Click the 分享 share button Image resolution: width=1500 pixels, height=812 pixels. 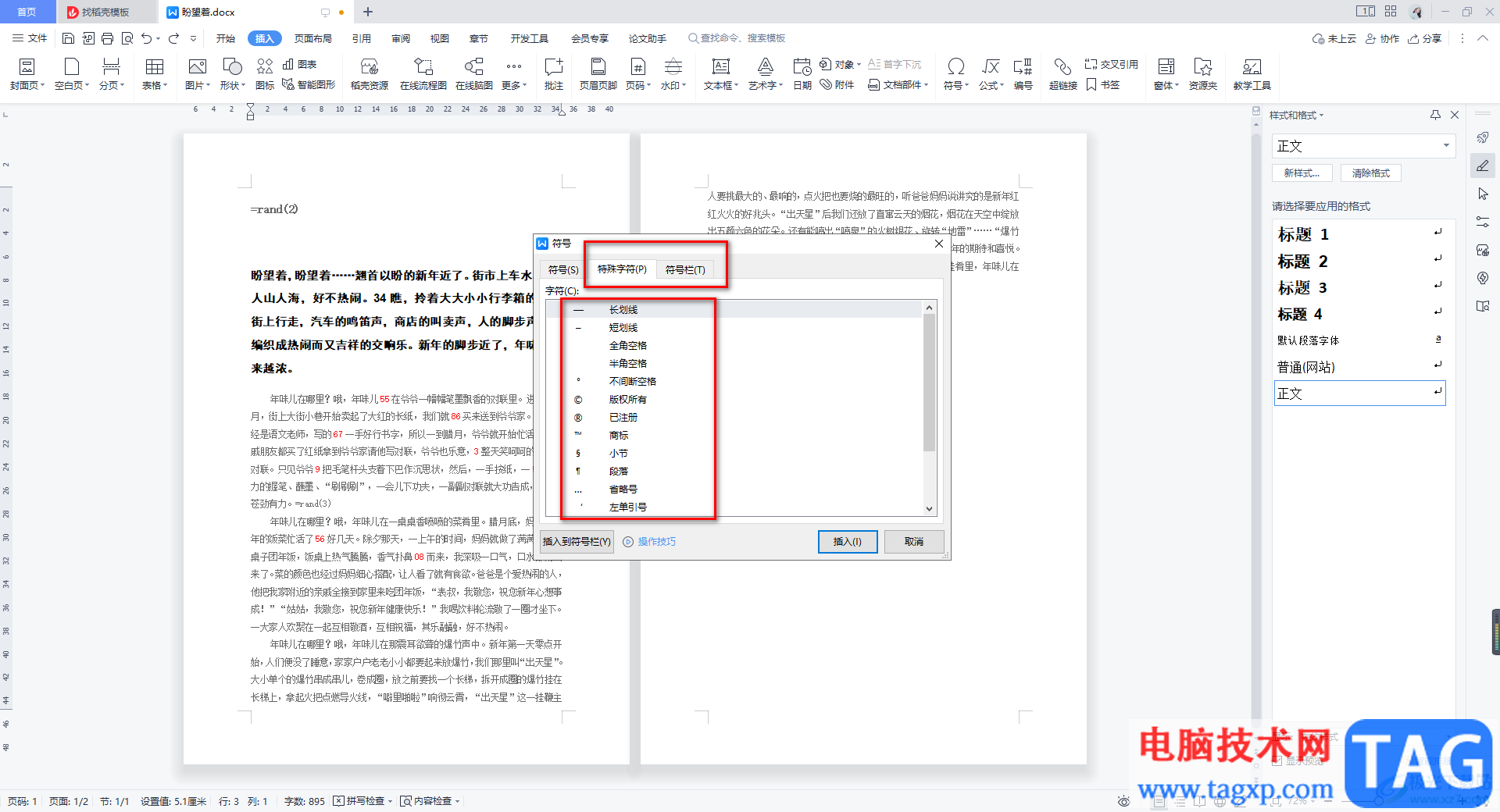pos(1425,38)
